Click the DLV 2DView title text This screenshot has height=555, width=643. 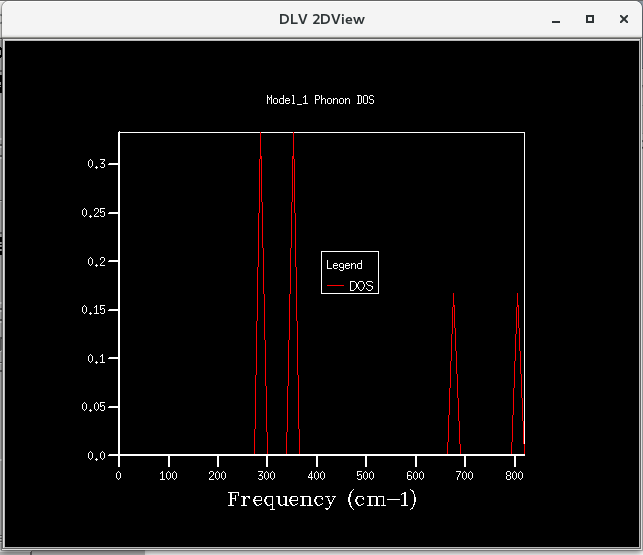[322, 19]
